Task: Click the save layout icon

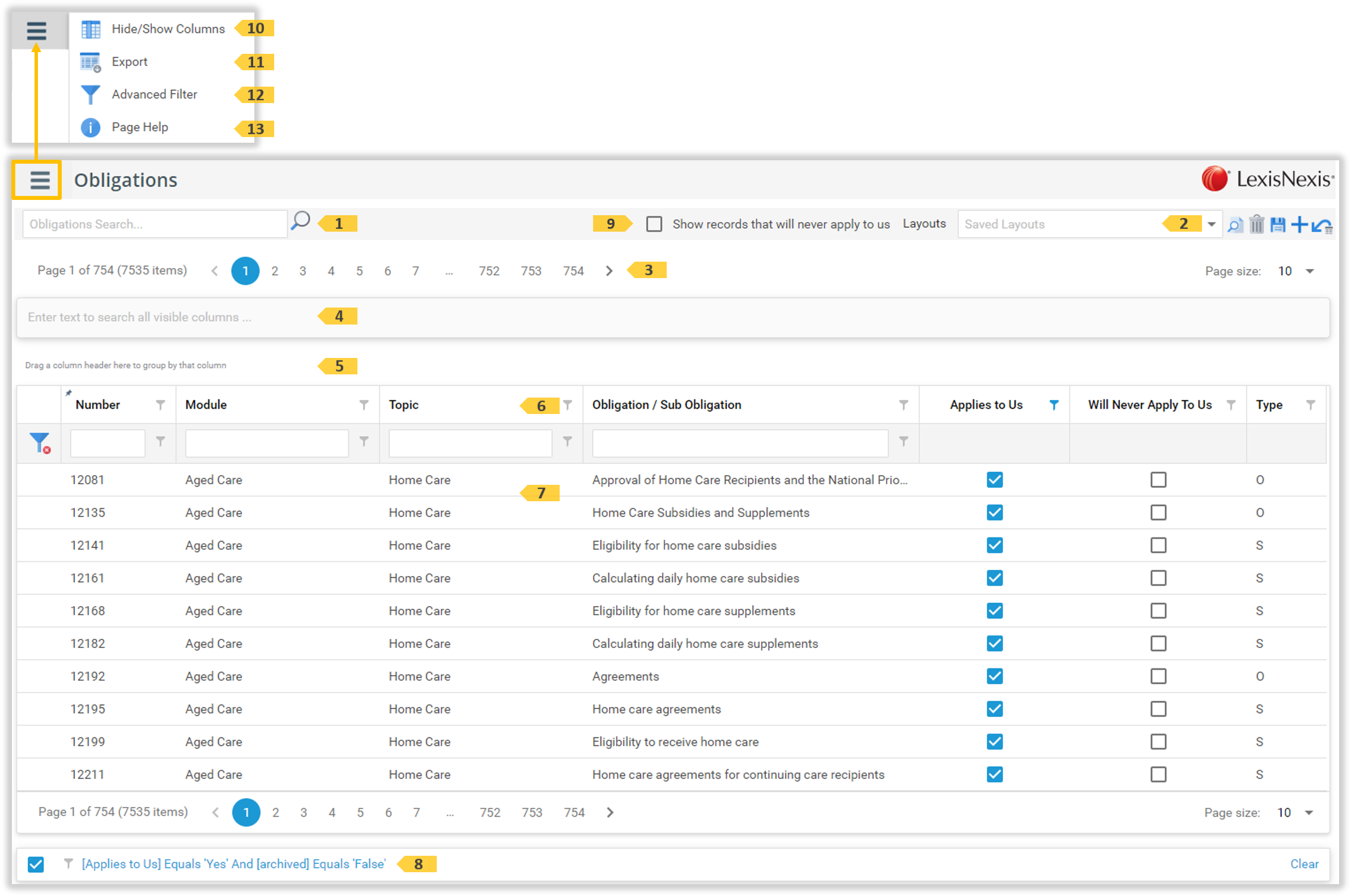Action: pyautogui.click(x=1279, y=224)
